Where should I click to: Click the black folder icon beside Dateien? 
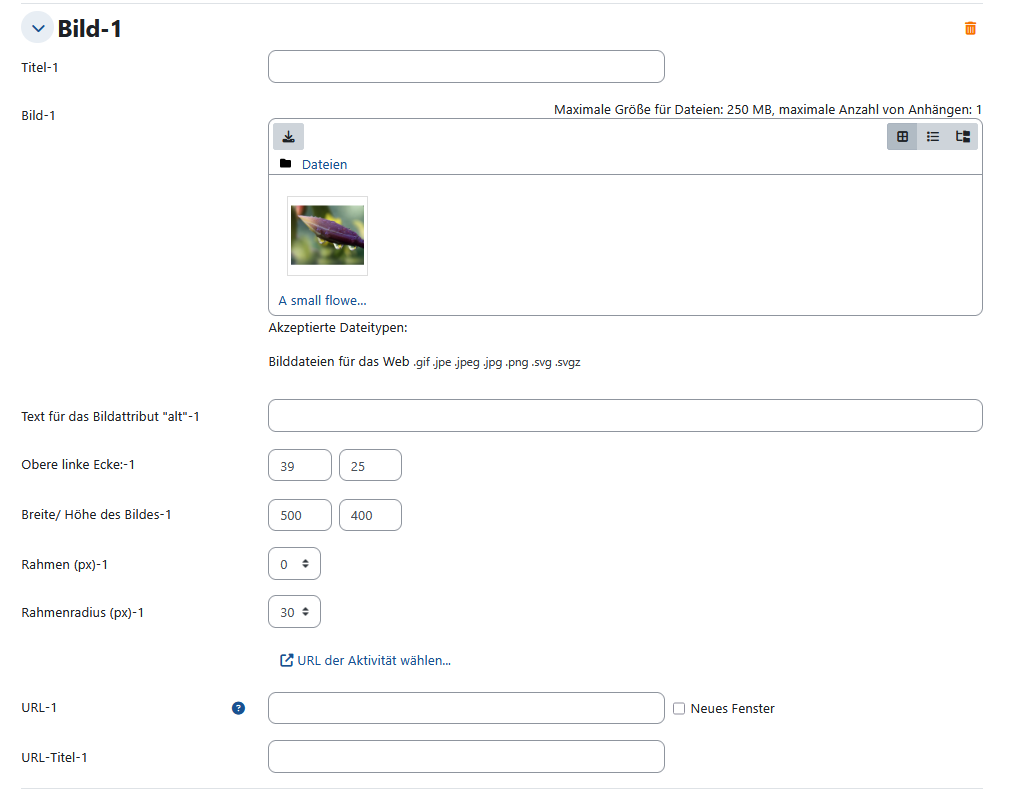[286, 164]
